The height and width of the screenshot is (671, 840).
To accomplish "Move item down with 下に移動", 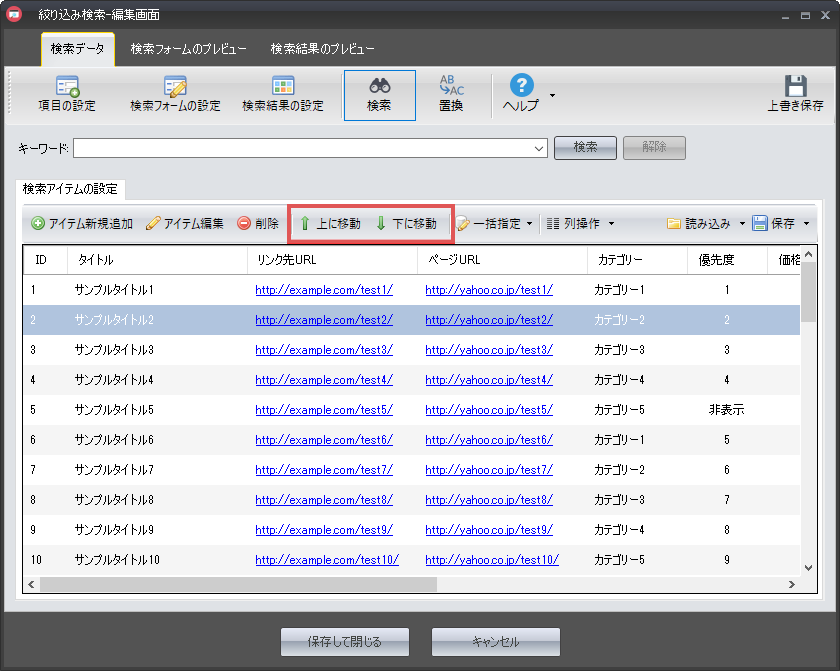I will pos(406,224).
